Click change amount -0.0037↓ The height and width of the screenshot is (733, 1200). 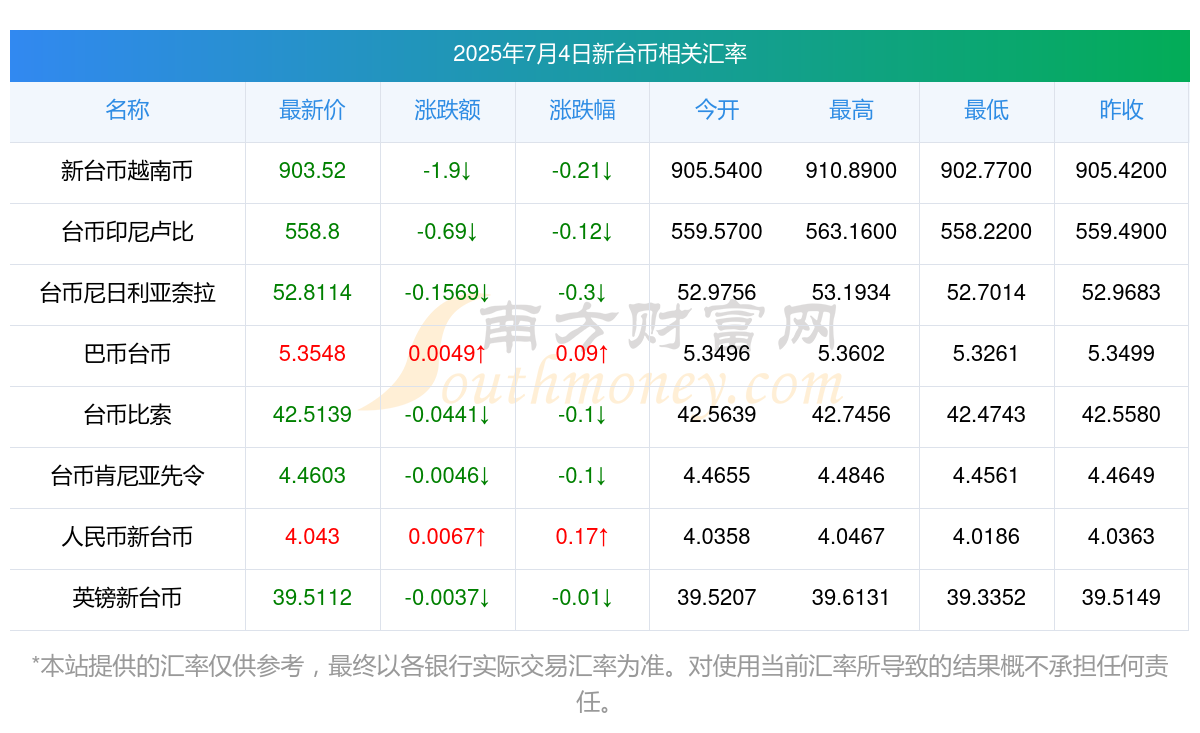point(447,598)
